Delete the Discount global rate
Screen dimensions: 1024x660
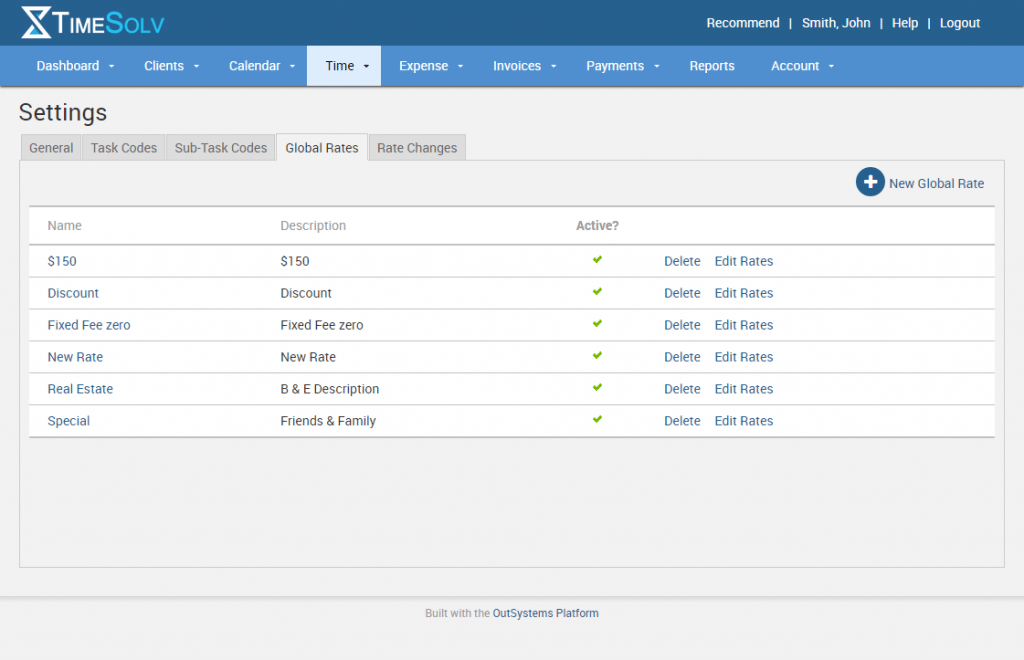[682, 293]
